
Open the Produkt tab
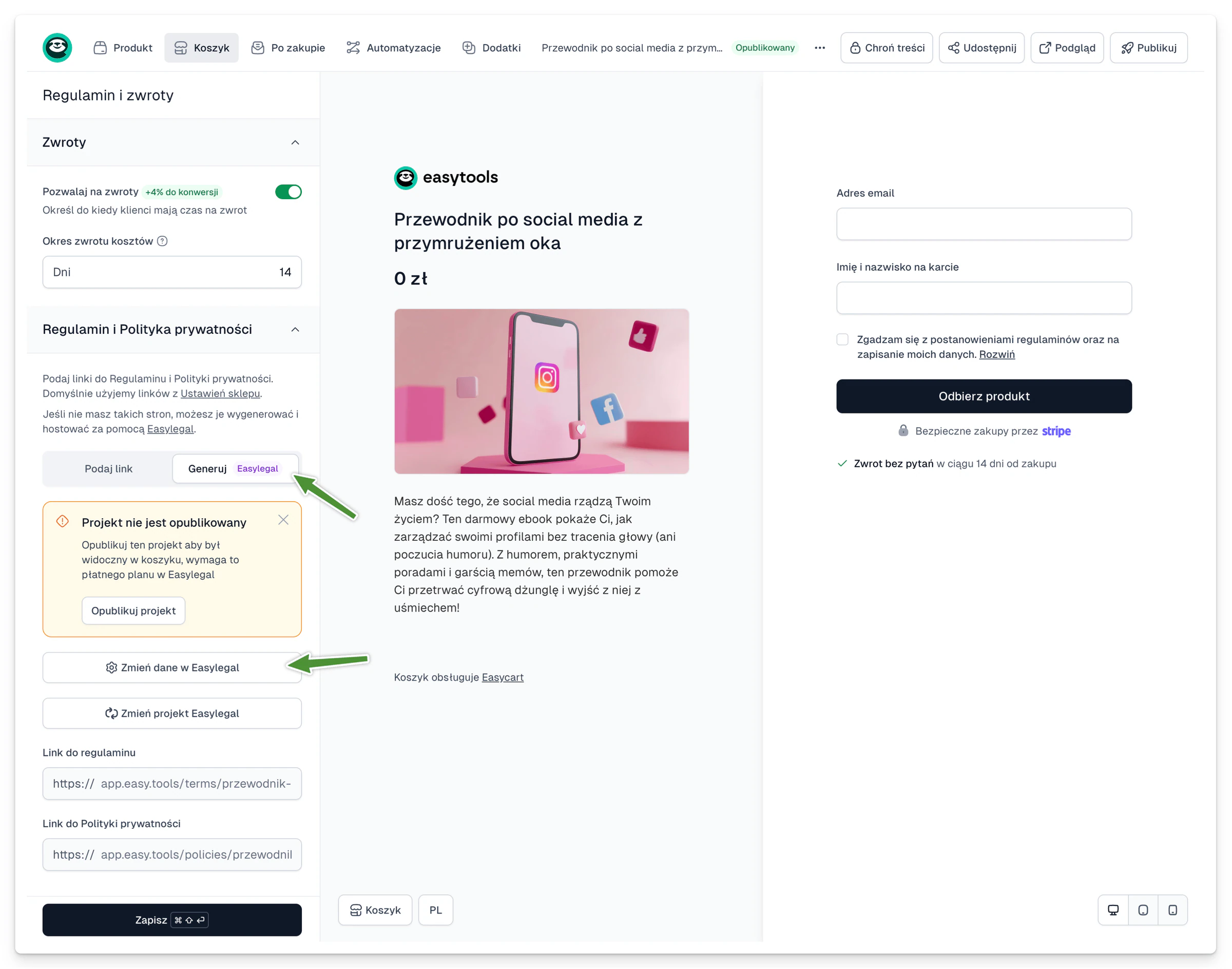coord(123,48)
